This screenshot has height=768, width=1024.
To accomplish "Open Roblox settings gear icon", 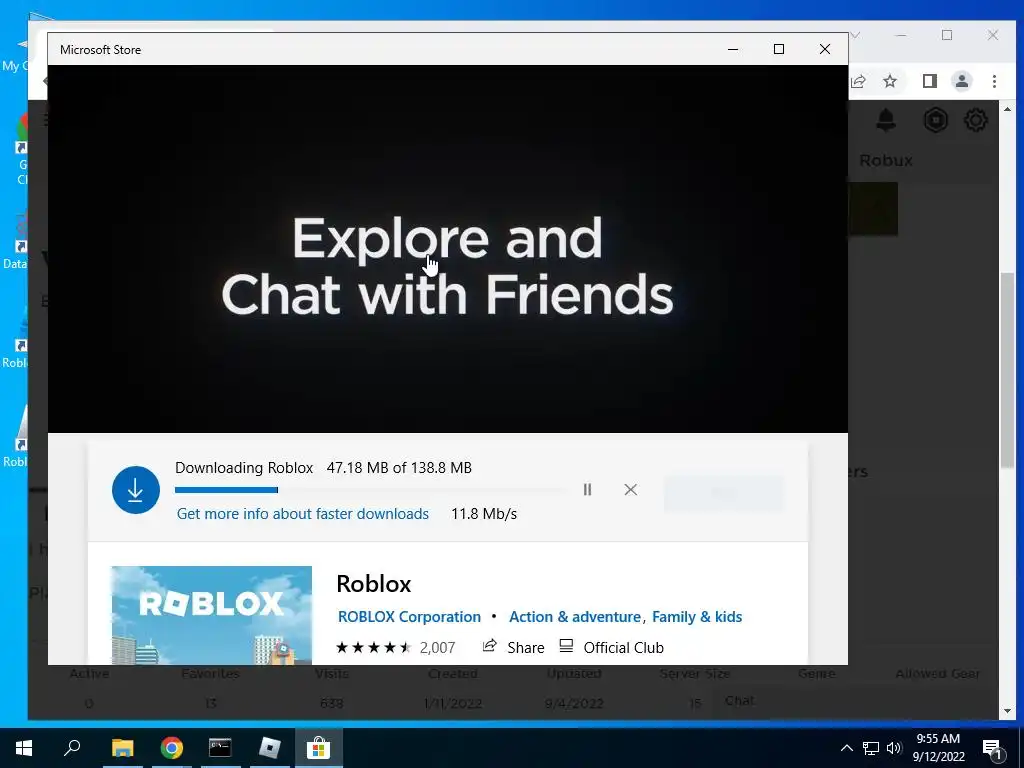I will (976, 120).
